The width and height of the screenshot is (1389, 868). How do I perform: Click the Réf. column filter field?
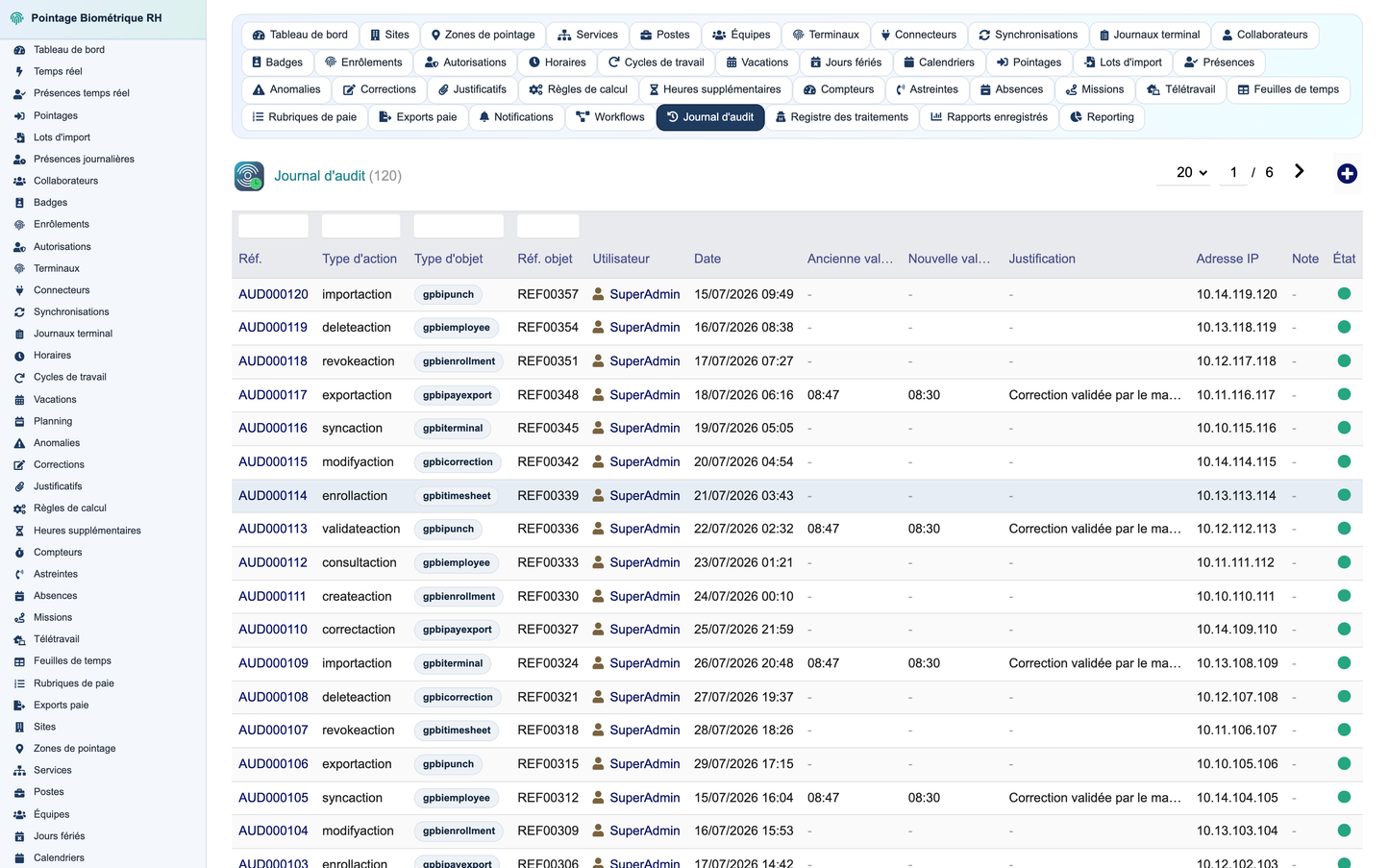coord(273,226)
